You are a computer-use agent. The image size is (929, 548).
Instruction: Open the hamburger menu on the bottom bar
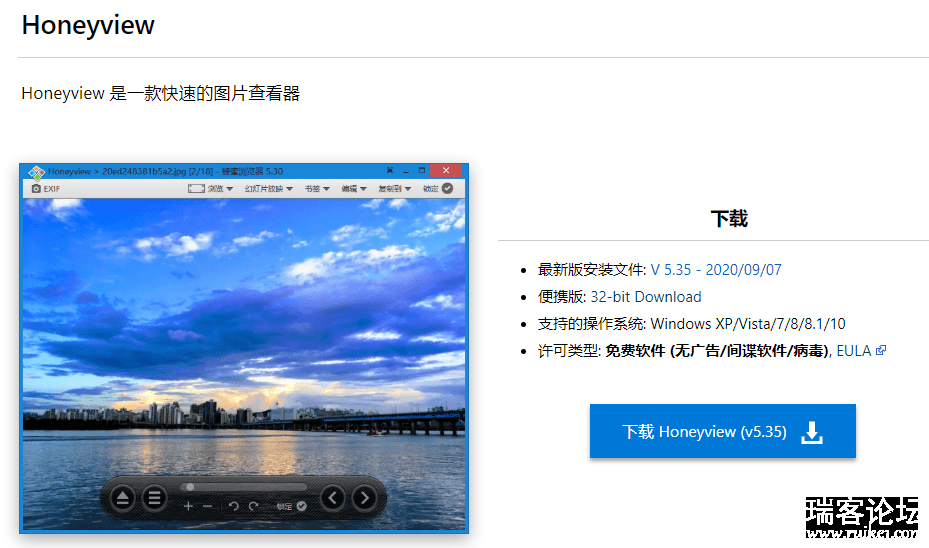coord(154,498)
